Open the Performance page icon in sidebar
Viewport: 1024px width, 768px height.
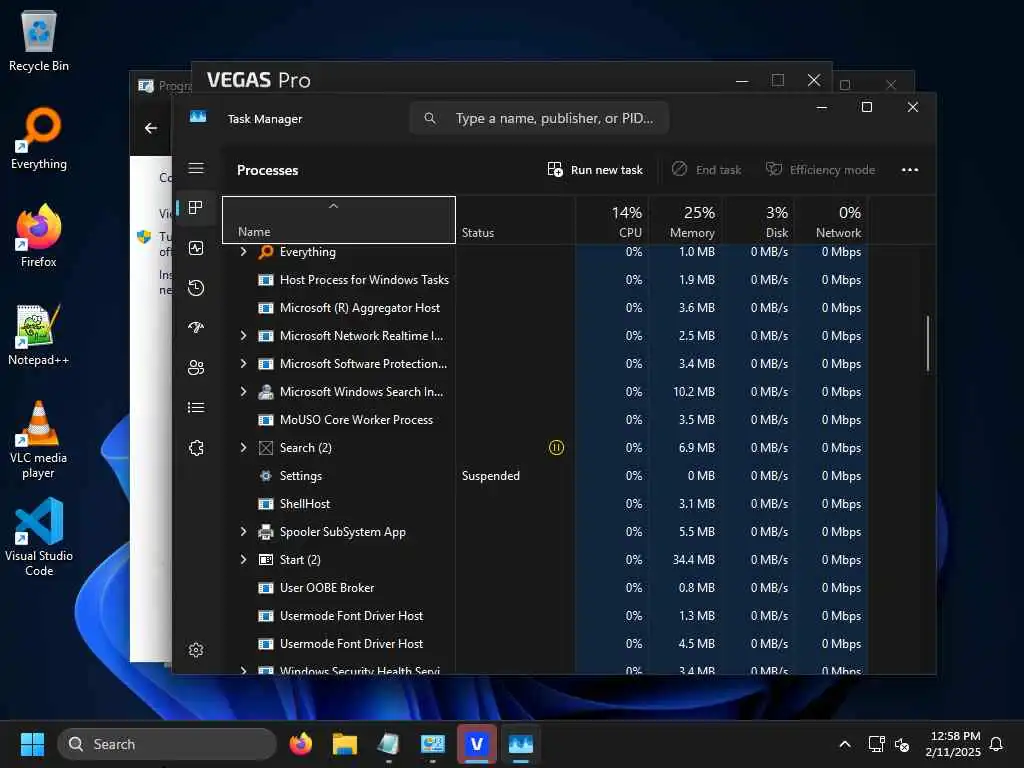[196, 248]
